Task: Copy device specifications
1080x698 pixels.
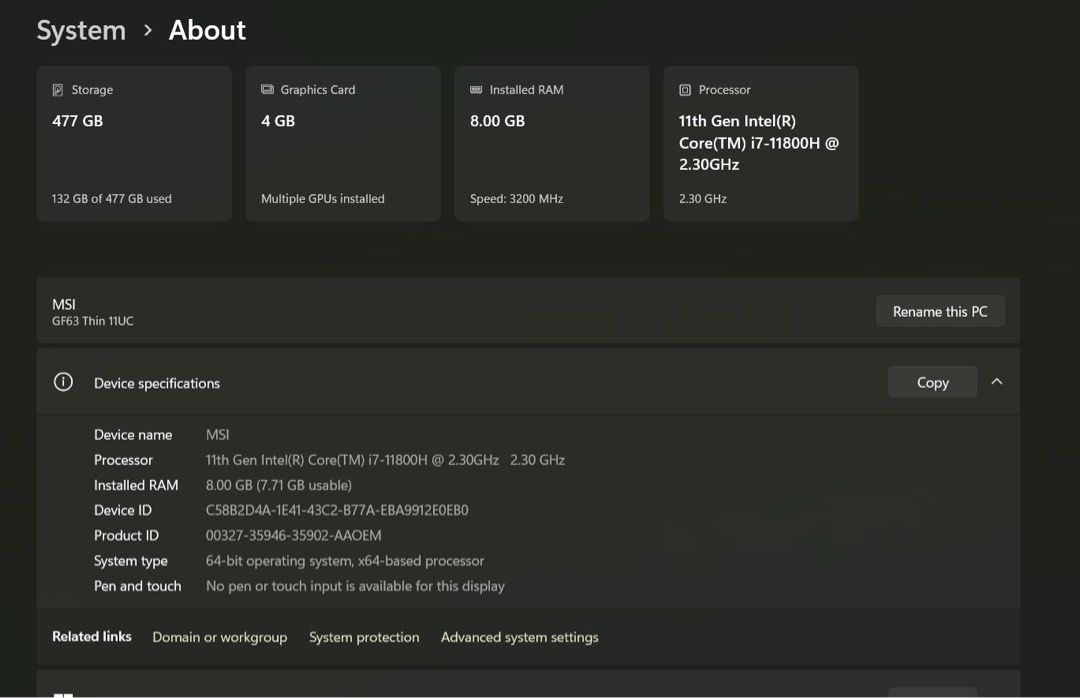Action: (933, 382)
